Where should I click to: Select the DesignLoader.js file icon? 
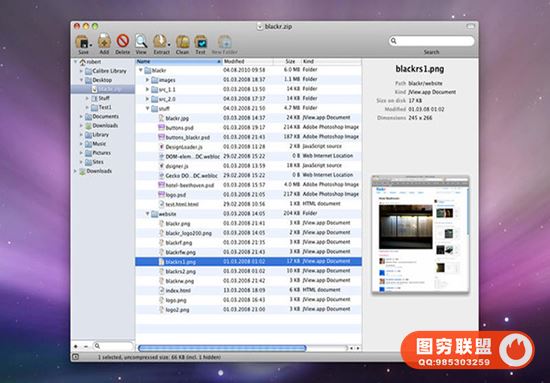pos(161,147)
